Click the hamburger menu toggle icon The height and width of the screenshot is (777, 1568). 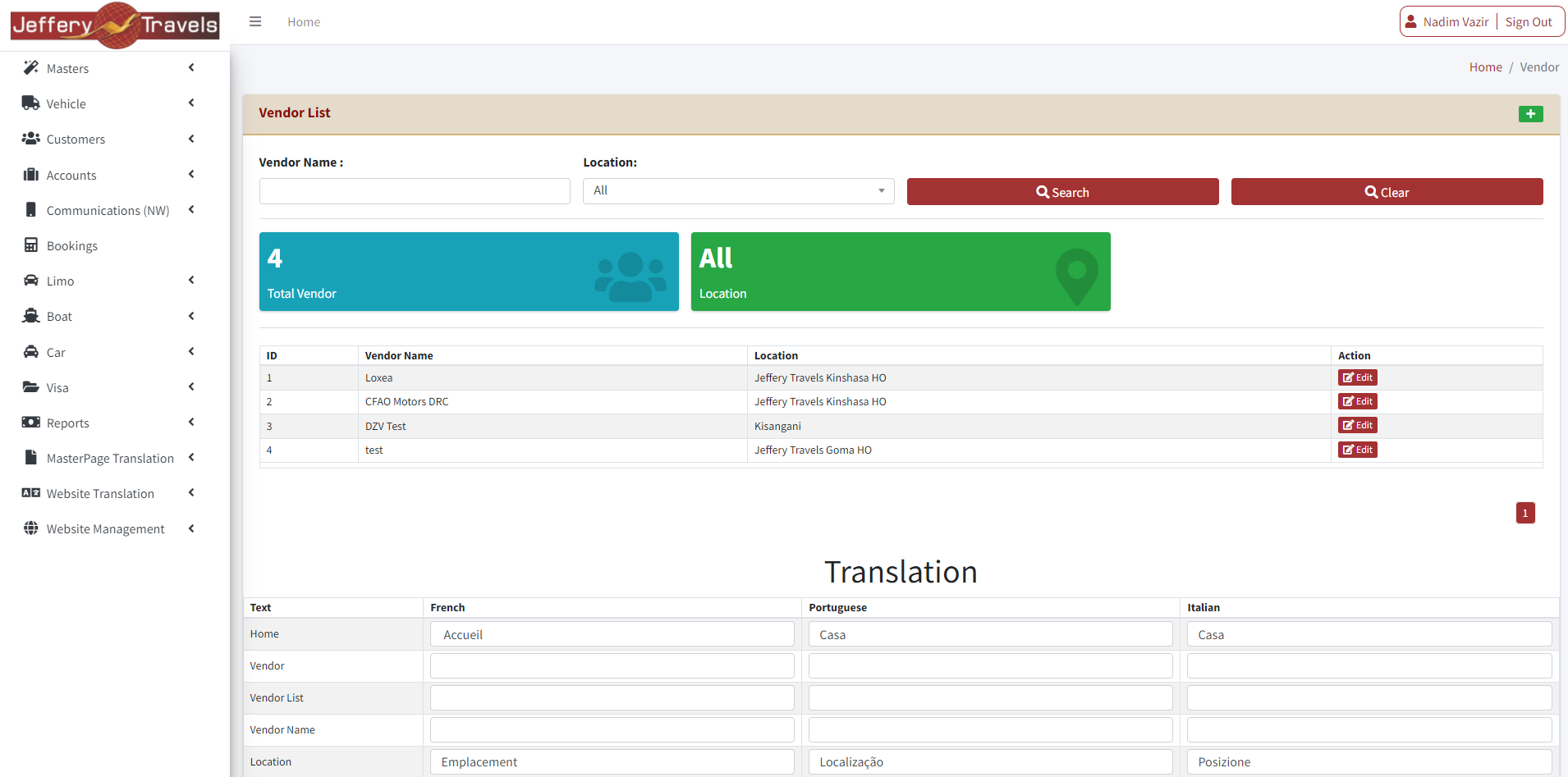tap(255, 22)
